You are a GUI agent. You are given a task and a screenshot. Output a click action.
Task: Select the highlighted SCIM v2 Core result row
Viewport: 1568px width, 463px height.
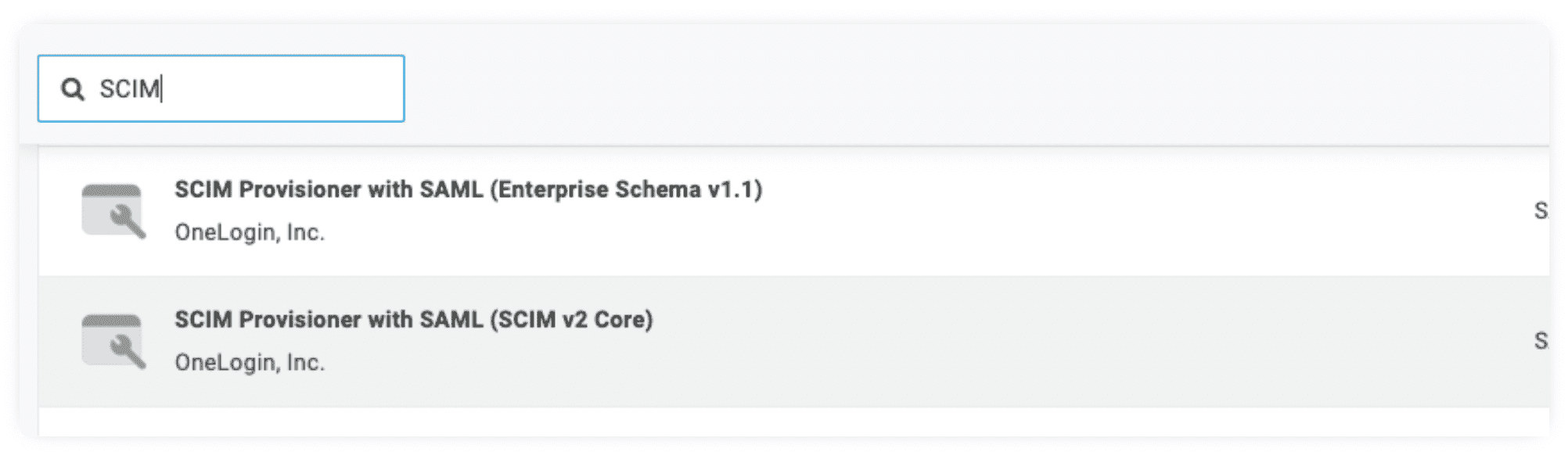pyautogui.click(x=939, y=341)
